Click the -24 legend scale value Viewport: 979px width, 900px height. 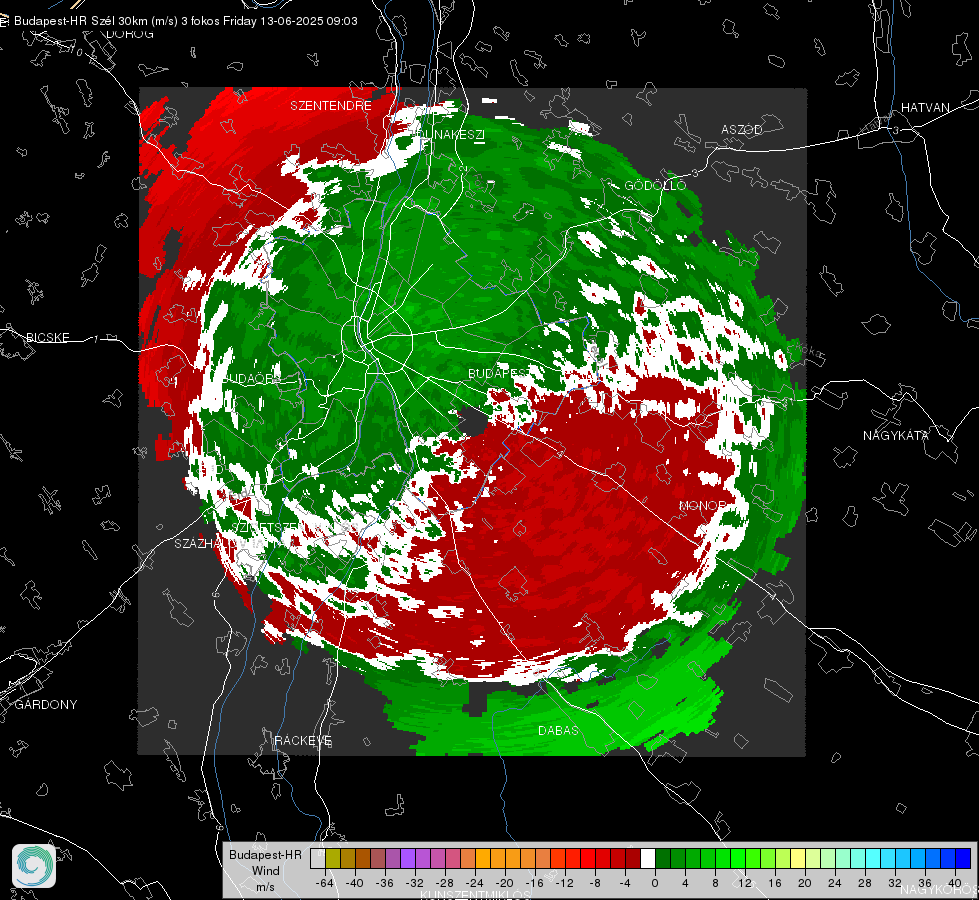click(x=475, y=883)
